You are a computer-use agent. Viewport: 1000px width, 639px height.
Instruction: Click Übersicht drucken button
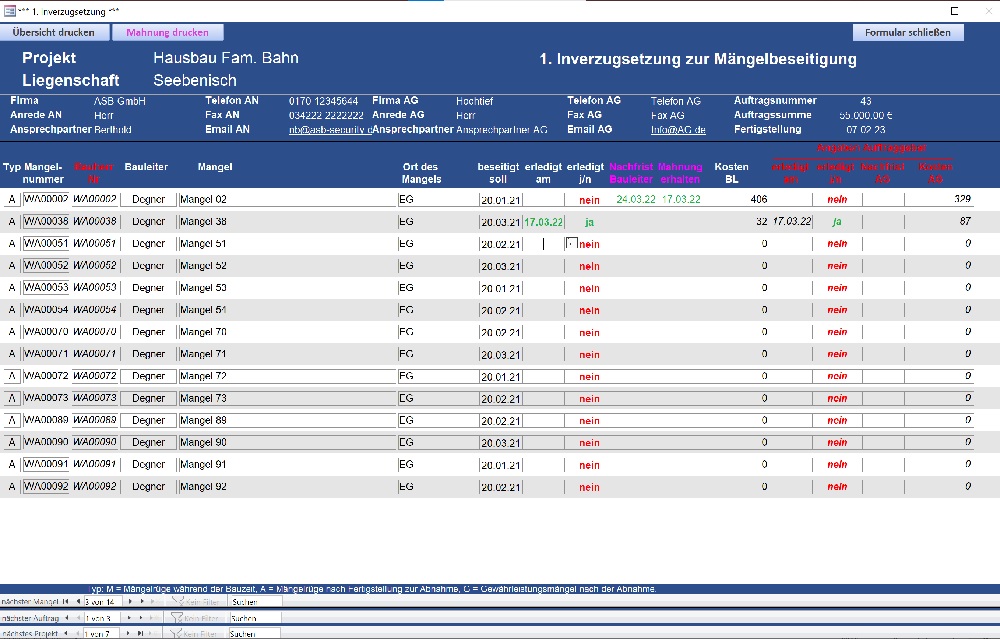point(54,33)
